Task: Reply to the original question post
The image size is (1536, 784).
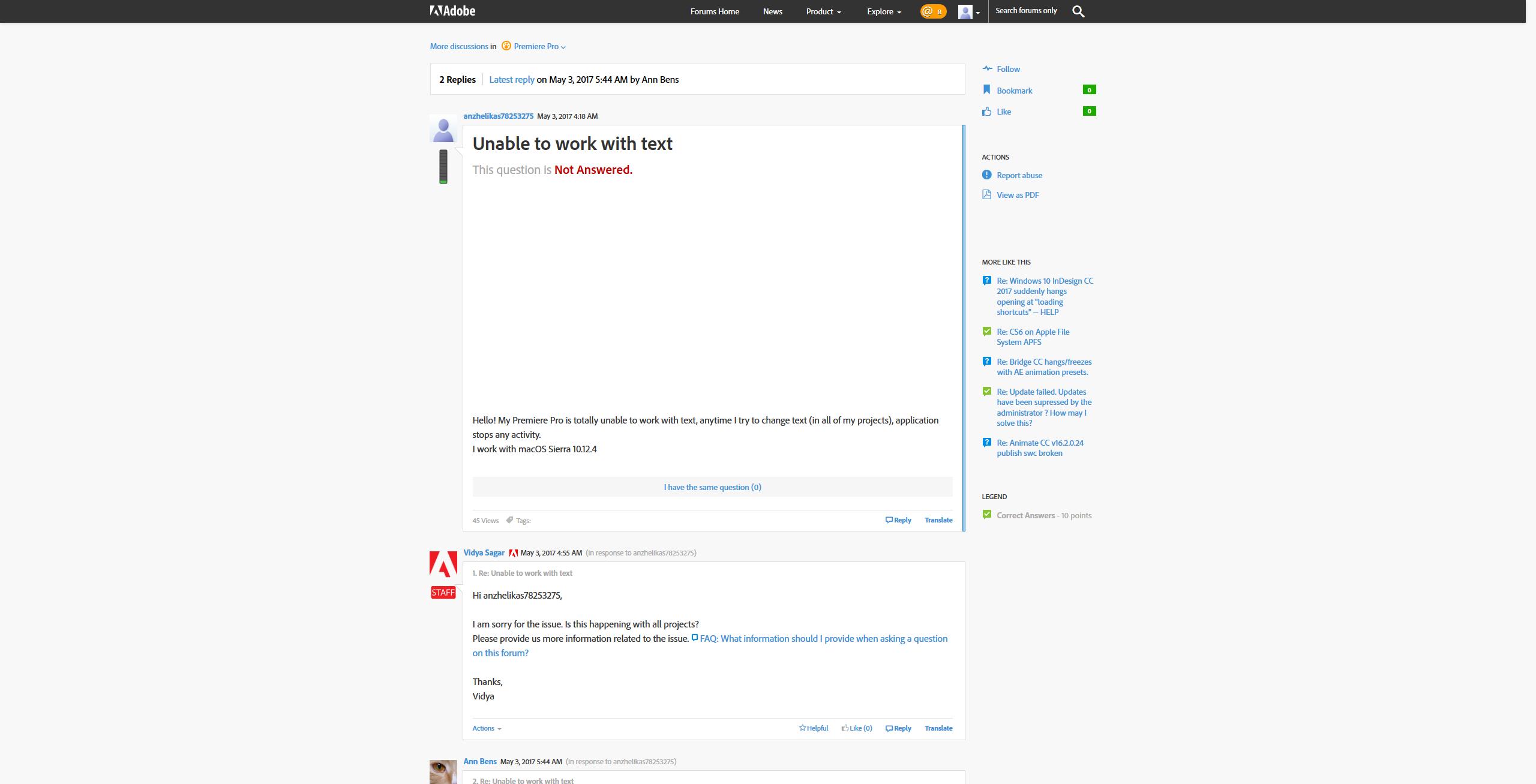Action: click(898, 520)
